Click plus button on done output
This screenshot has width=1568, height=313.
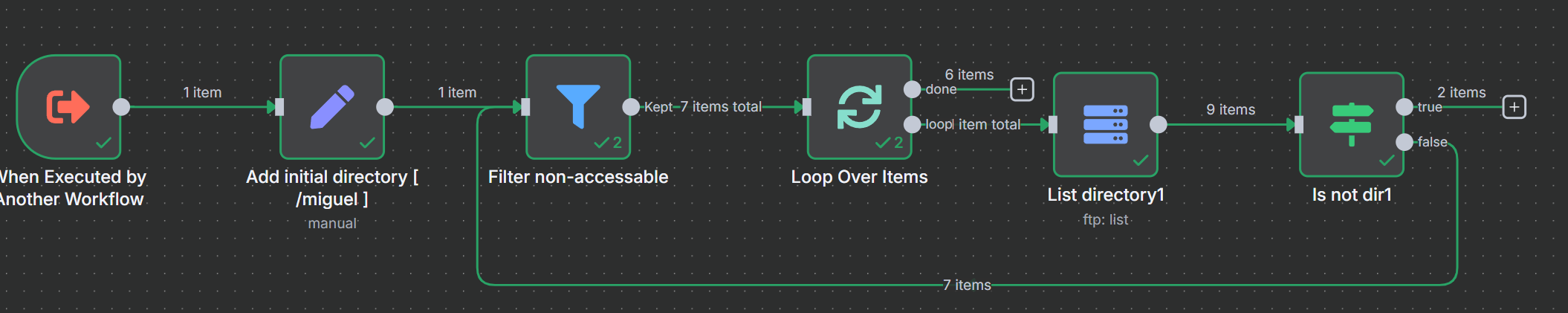click(x=1022, y=90)
